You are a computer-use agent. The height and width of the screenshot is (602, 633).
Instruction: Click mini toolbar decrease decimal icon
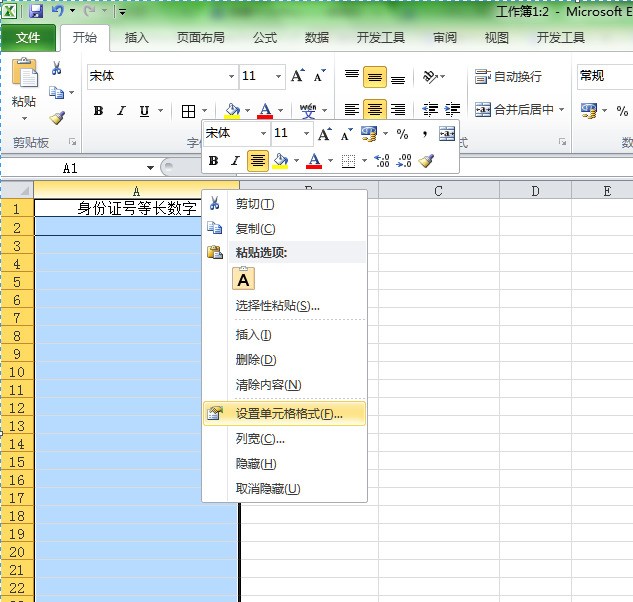click(x=404, y=161)
